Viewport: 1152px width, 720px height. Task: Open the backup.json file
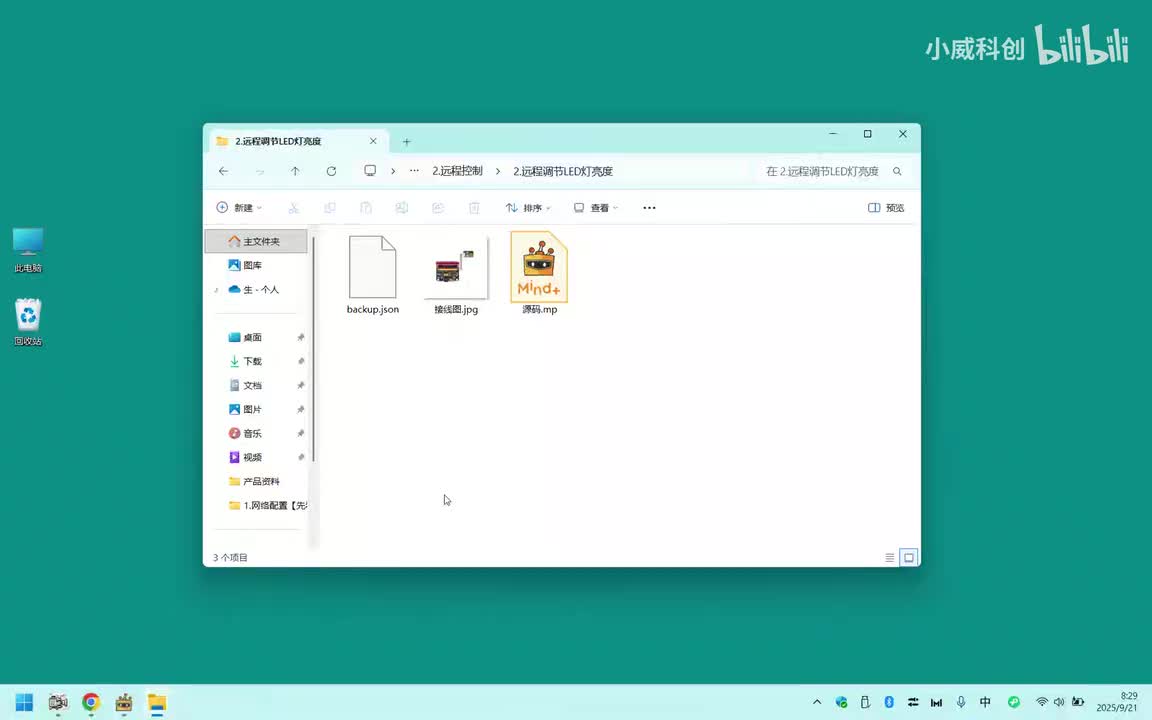[x=372, y=275]
